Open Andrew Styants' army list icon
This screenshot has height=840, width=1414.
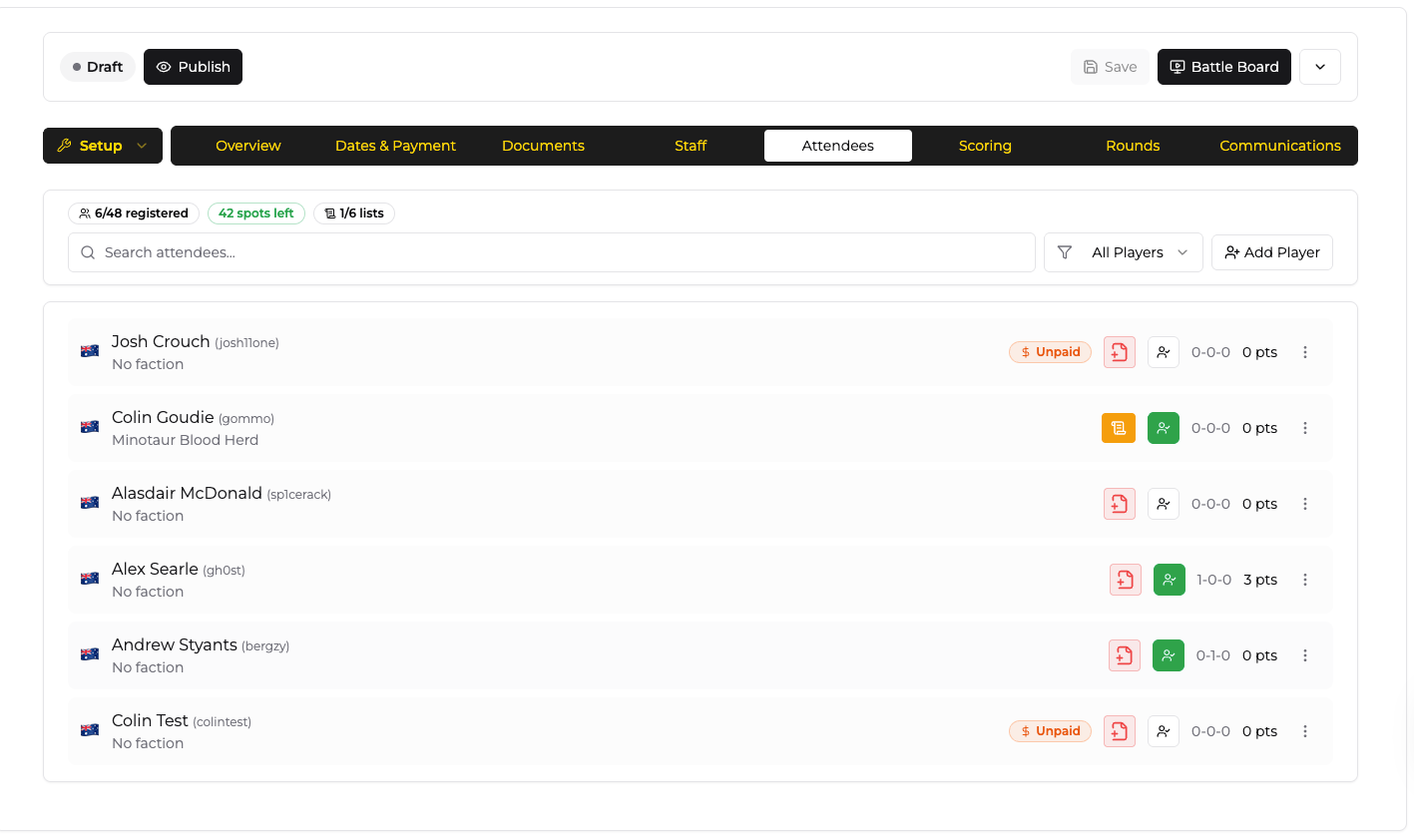(1124, 655)
